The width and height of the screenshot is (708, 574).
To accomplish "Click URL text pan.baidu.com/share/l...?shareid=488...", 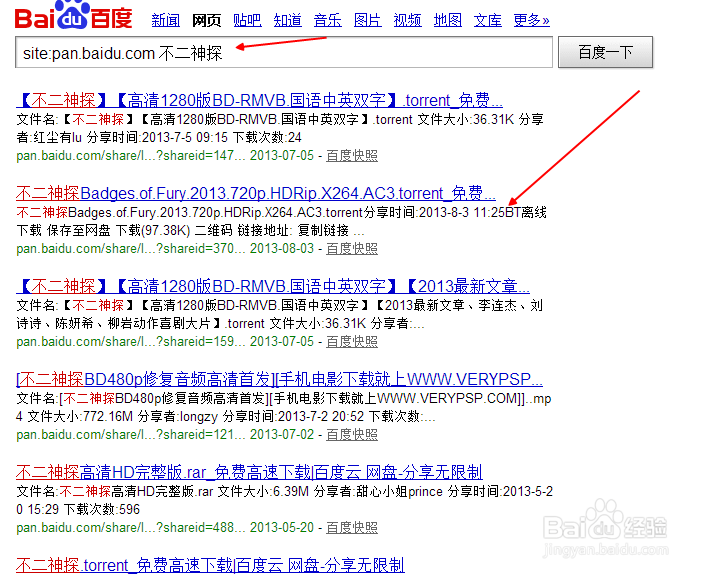I will coord(131,528).
